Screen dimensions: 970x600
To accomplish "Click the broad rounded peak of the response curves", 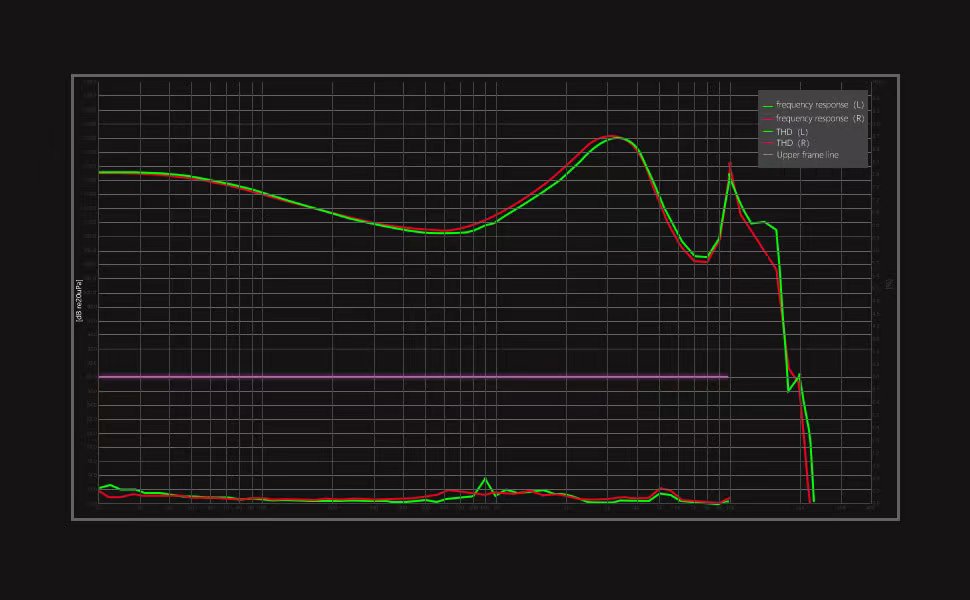I will pyautogui.click(x=614, y=137).
